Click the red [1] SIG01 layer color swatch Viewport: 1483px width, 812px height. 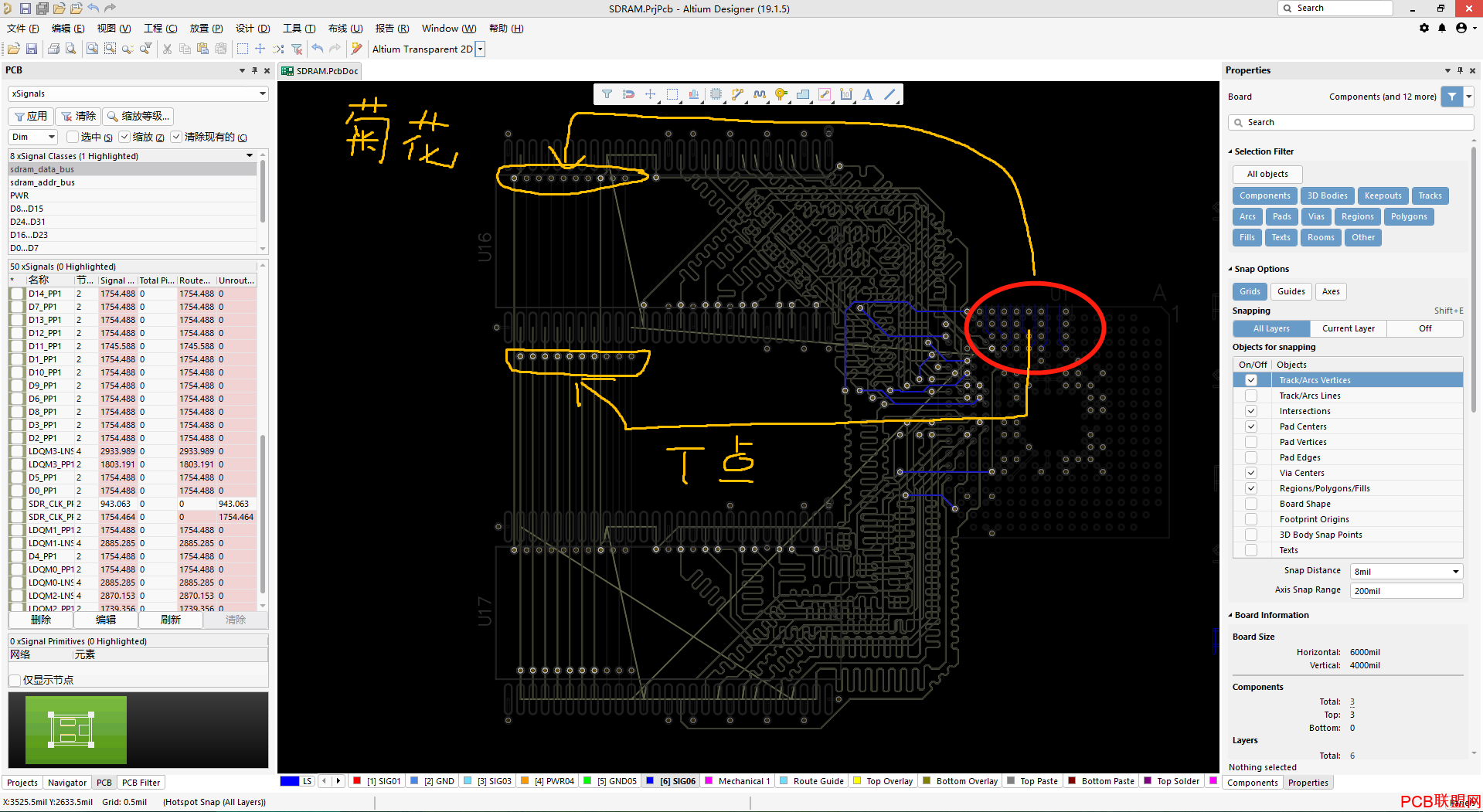point(357,781)
